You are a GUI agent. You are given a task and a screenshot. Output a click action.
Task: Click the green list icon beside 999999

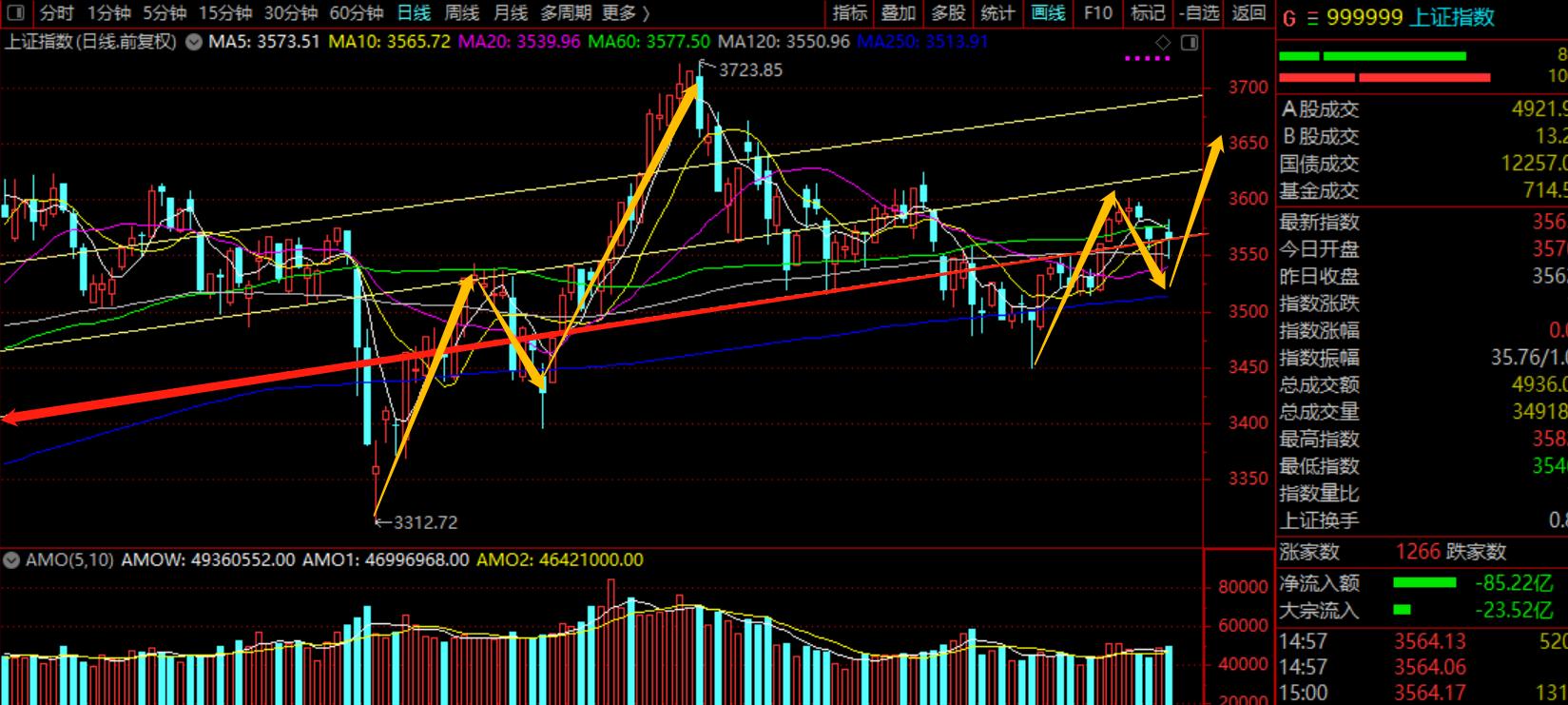[x=1313, y=18]
